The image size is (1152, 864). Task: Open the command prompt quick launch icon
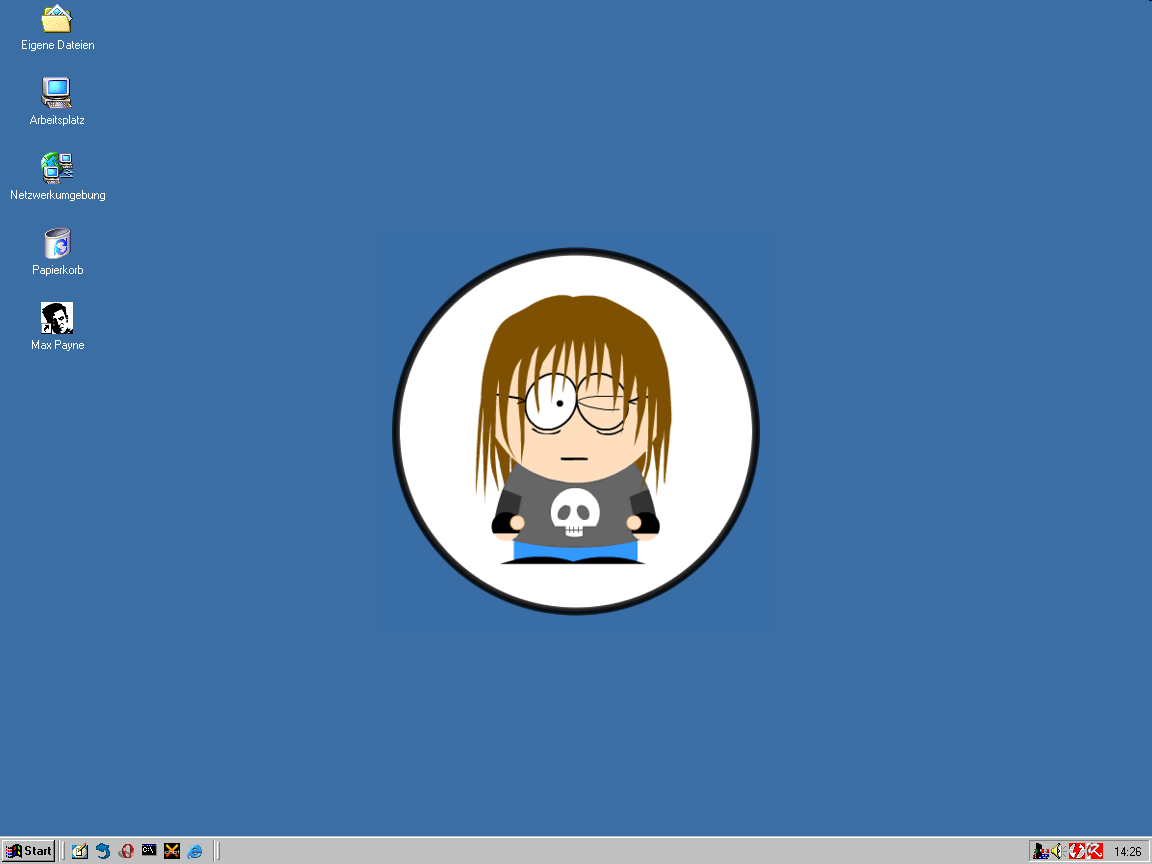[x=149, y=850]
